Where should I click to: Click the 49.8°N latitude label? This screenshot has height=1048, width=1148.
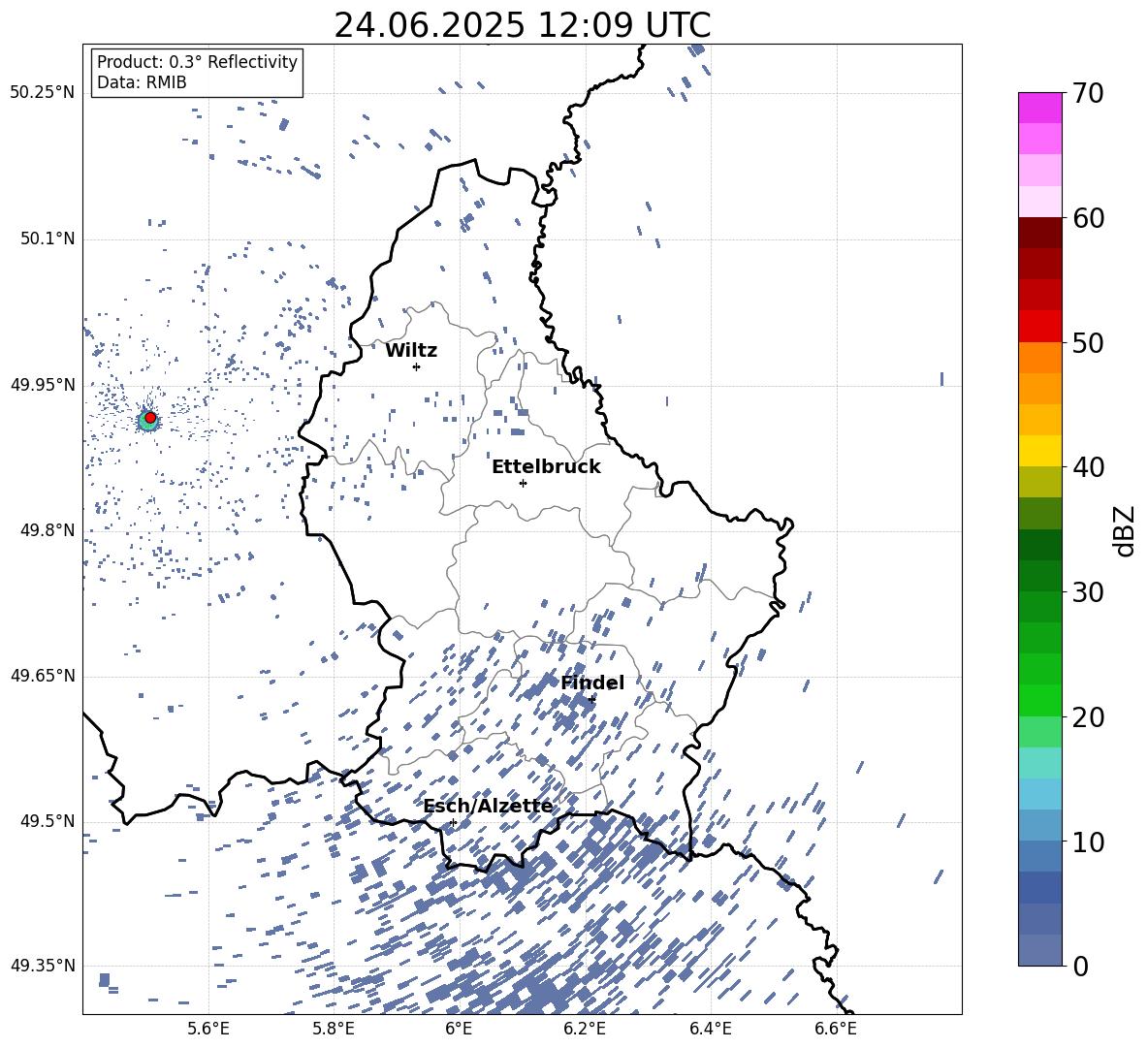point(47,530)
